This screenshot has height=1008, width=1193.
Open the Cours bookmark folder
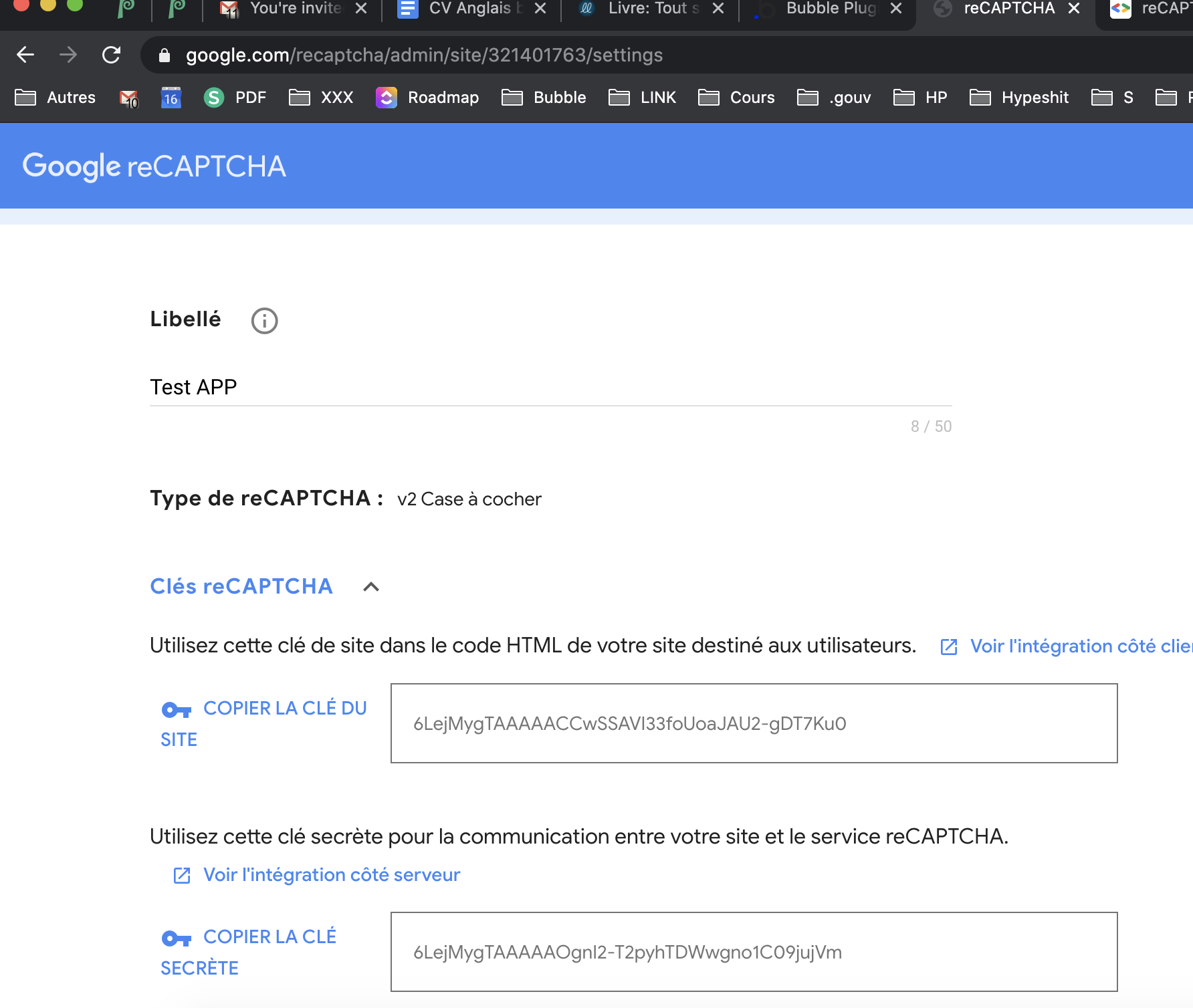point(736,98)
